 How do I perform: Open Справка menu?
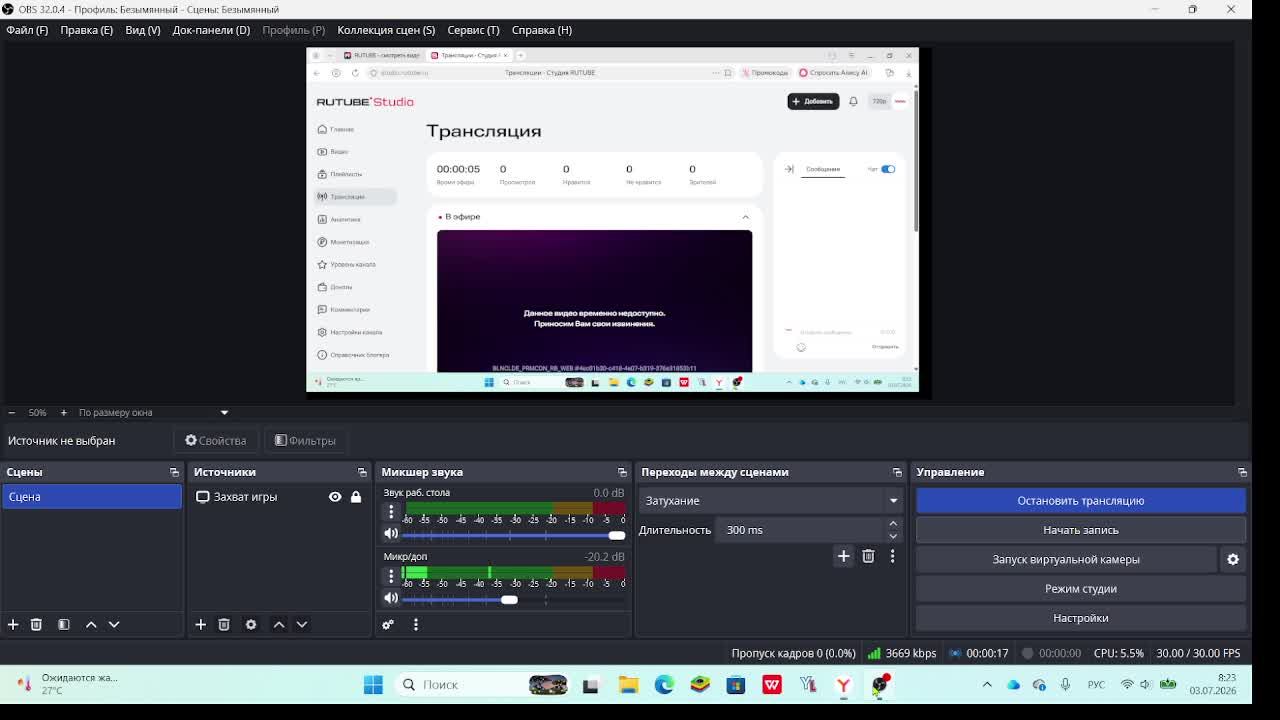coord(542,30)
